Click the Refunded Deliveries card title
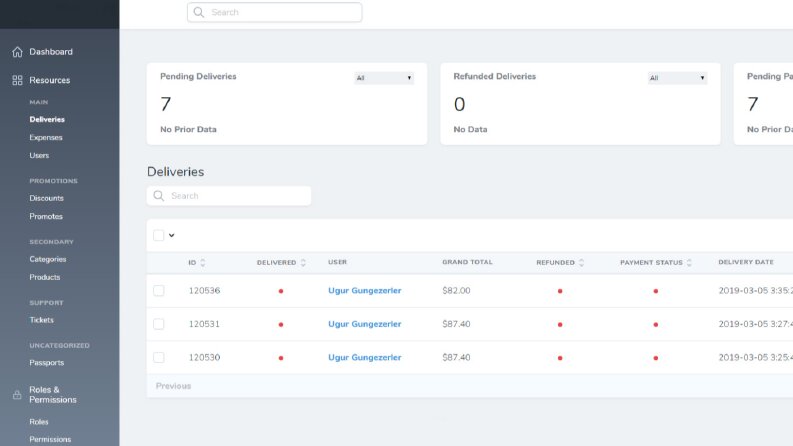This screenshot has width=793, height=446. [x=495, y=76]
